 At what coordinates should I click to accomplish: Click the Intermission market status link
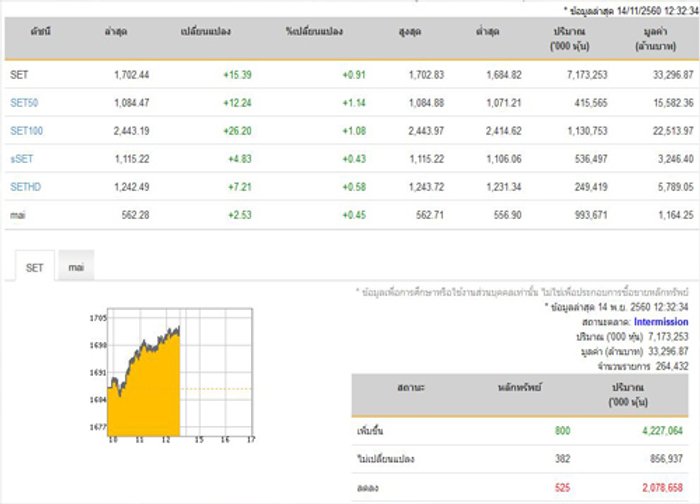661,322
